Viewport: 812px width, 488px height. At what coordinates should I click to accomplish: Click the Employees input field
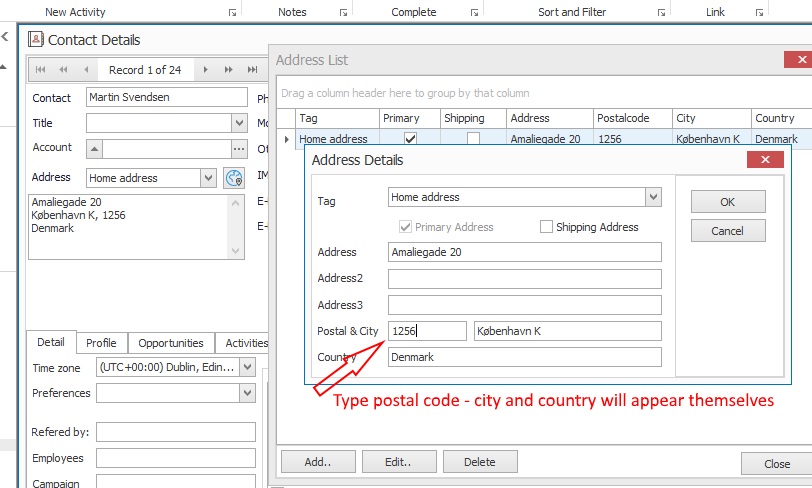click(x=176, y=458)
